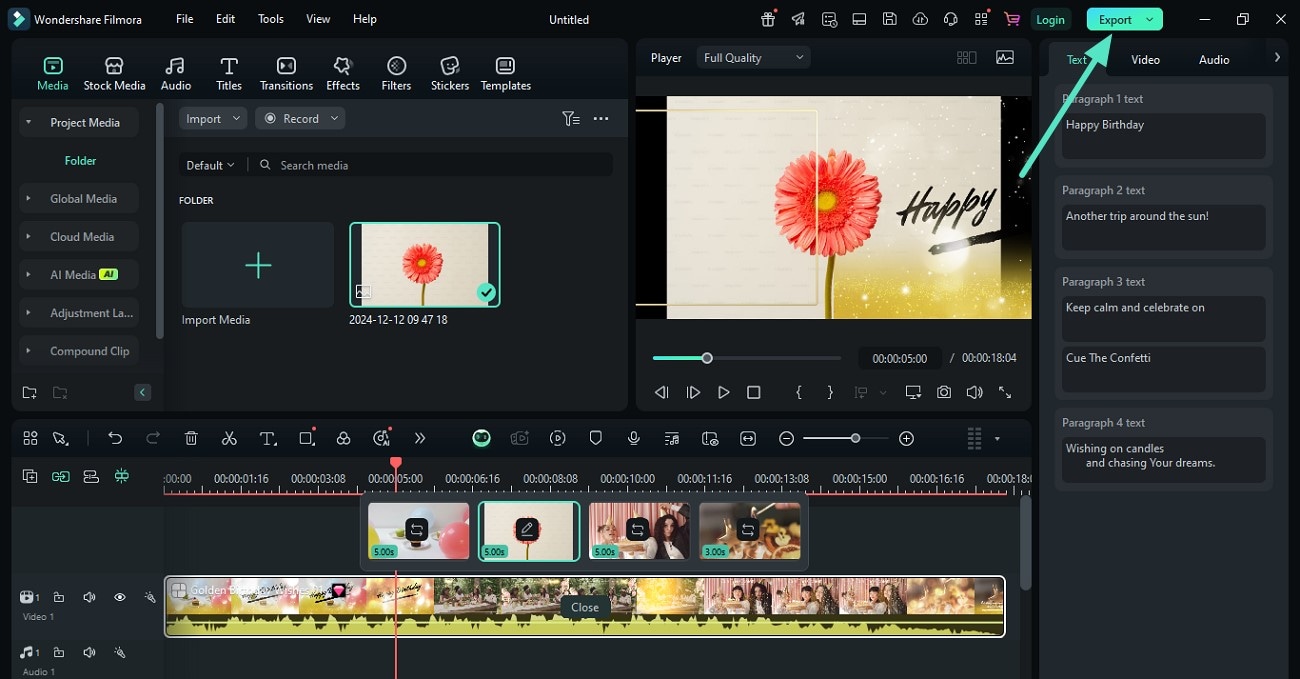Lock the Video 1 track
The width and height of the screenshot is (1300, 679).
pos(58,597)
